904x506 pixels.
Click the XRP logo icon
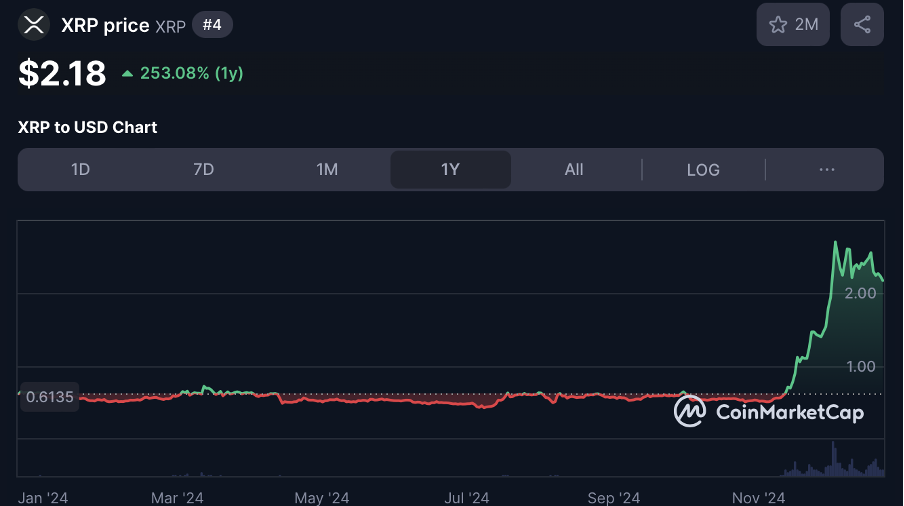[34, 24]
